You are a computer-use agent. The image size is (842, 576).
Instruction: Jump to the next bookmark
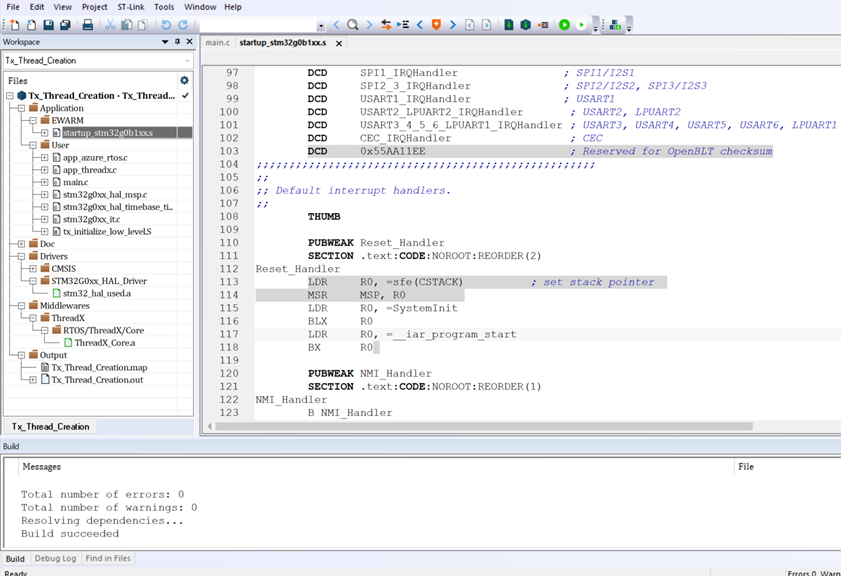coord(453,25)
